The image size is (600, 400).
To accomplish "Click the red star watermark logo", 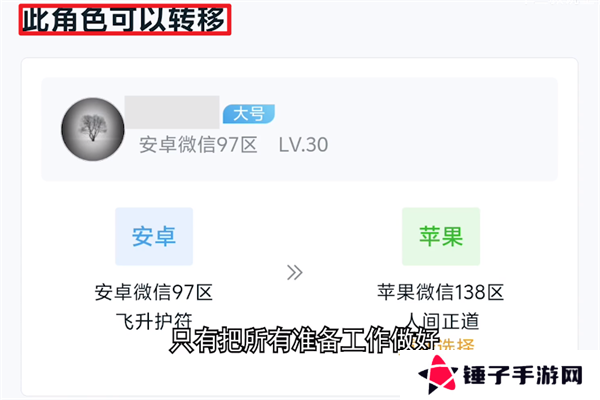I will coord(438,375).
